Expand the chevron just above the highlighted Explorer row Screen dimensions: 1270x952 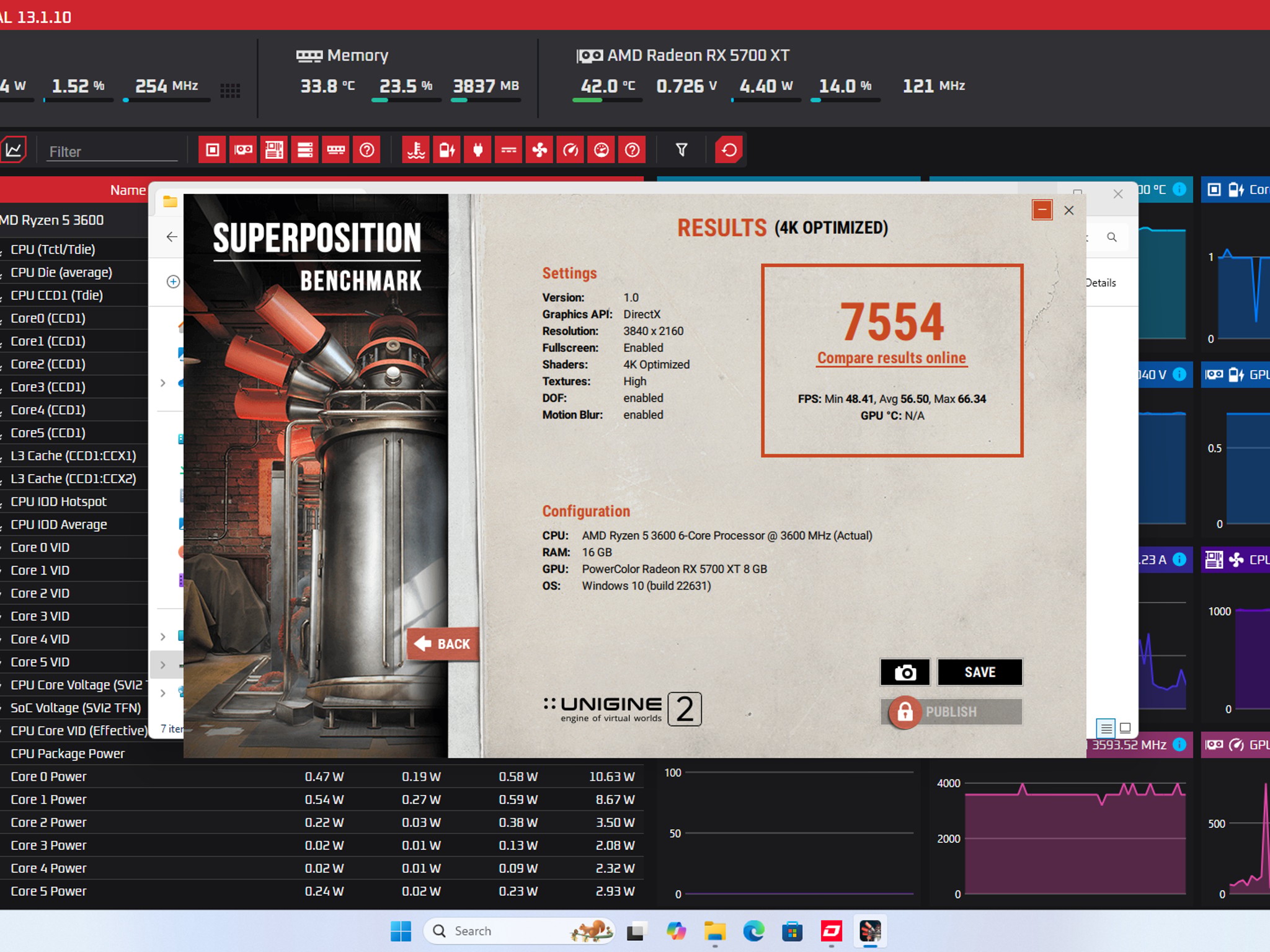point(163,637)
